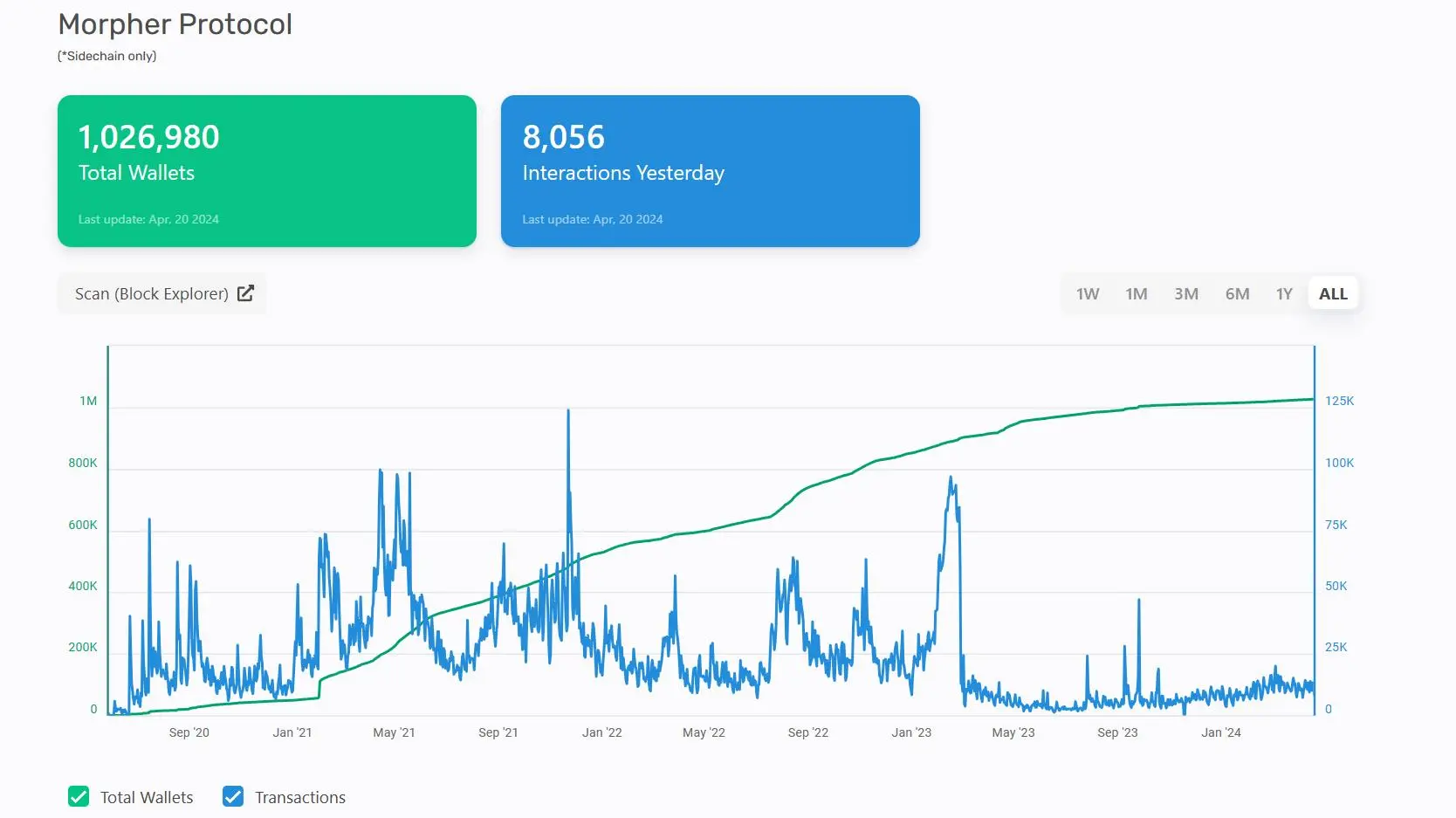
Task: Click the 125K right axis label
Action: pos(1340,401)
